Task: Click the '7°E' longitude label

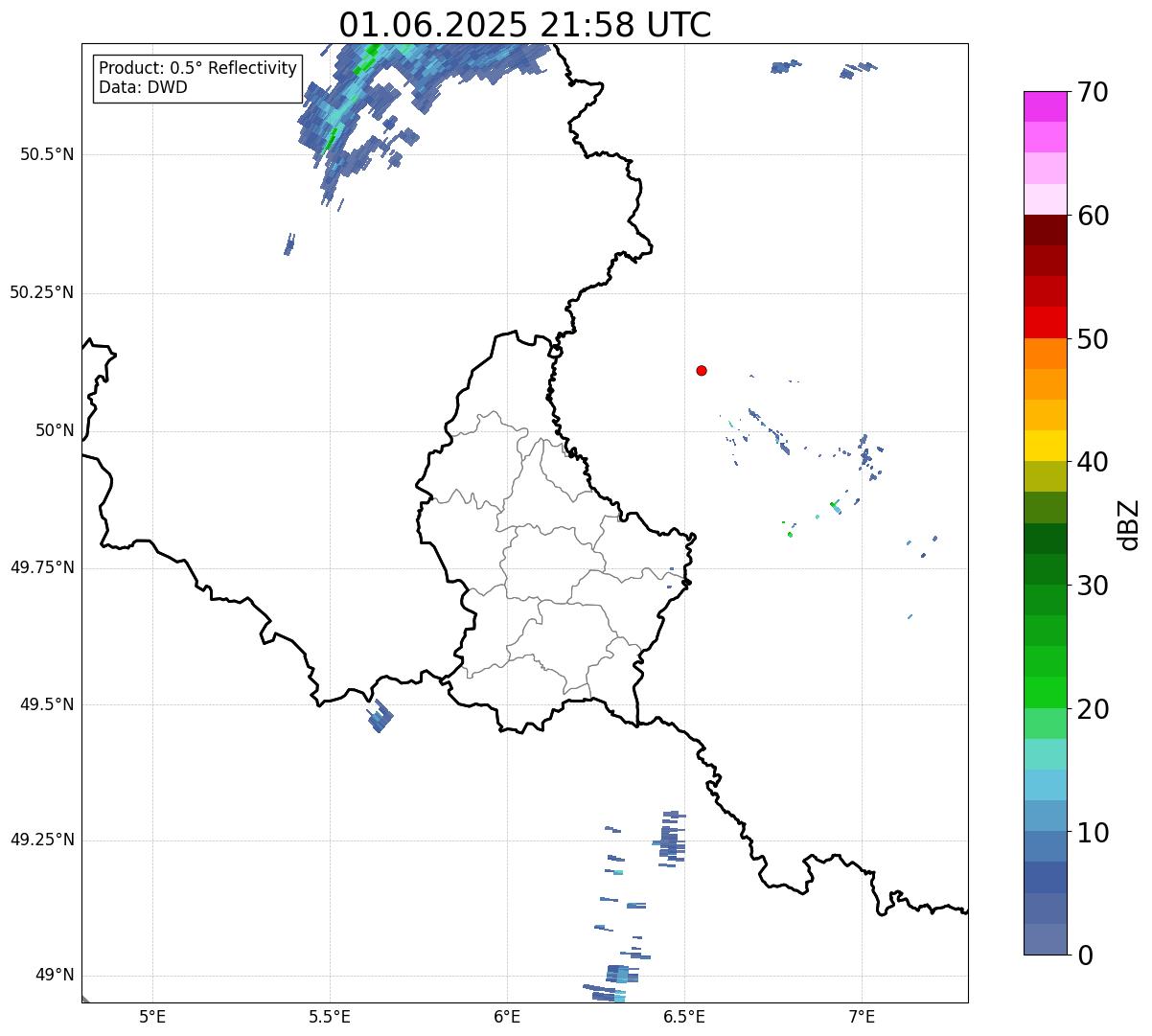Action: point(862,1016)
